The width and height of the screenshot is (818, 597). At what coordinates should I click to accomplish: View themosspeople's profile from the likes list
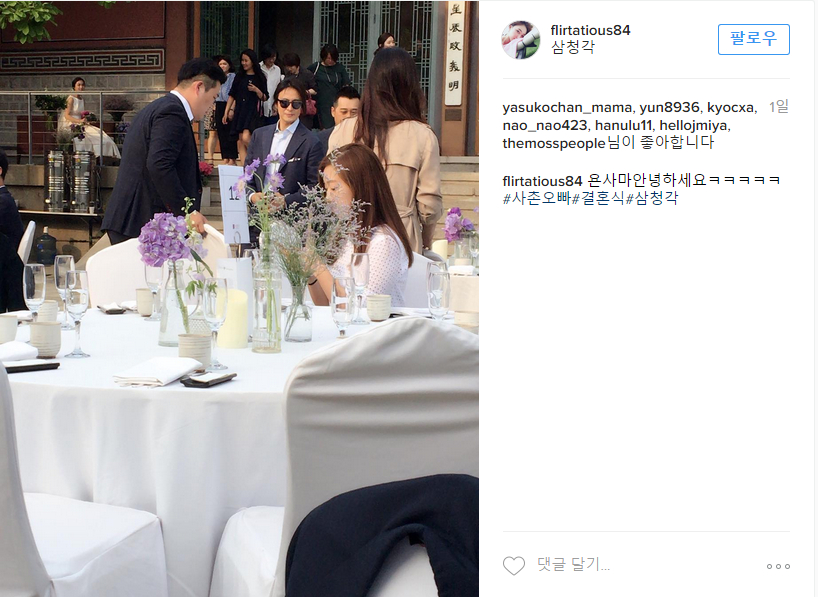tap(554, 143)
